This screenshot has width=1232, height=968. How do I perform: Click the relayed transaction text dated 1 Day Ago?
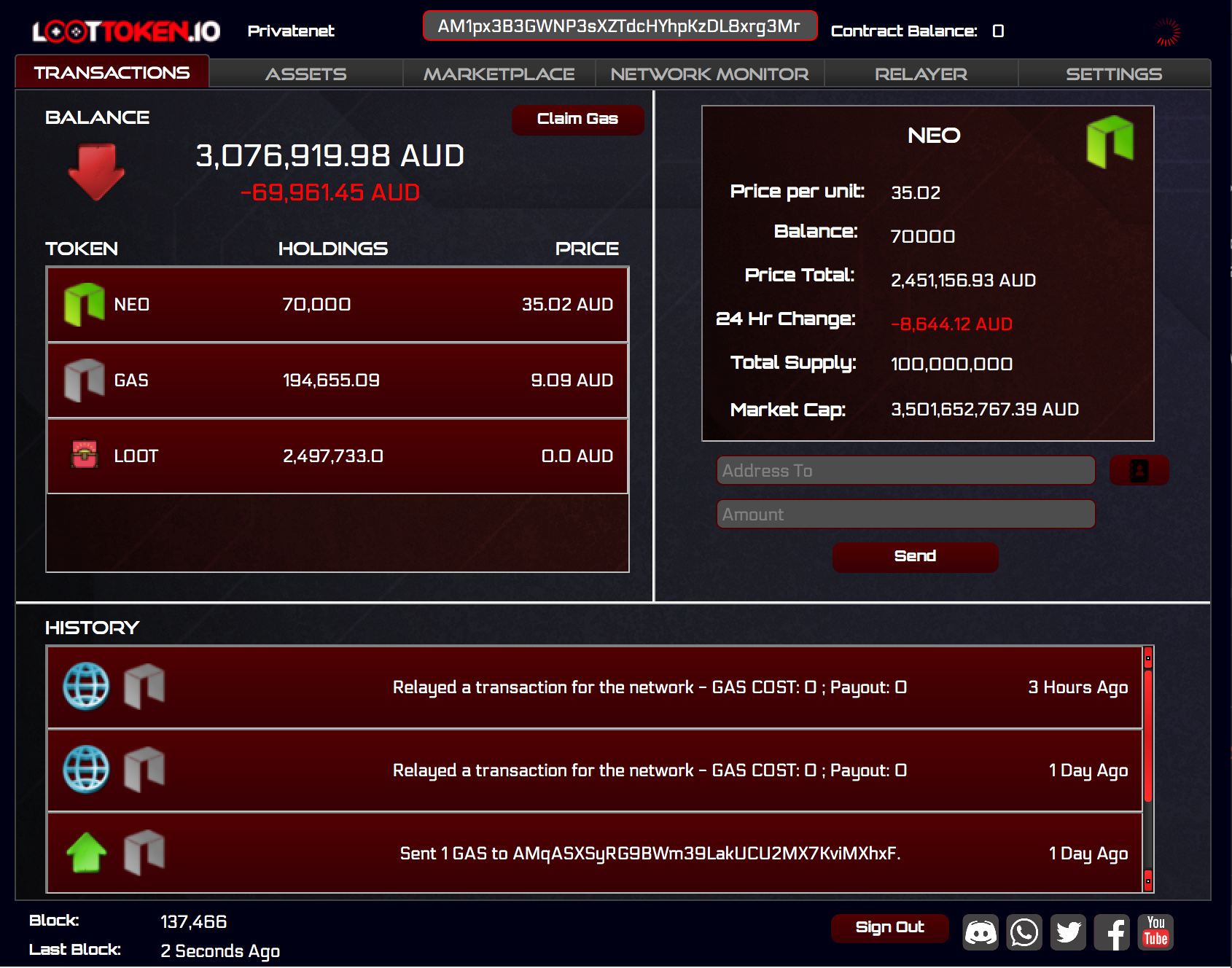(x=650, y=770)
